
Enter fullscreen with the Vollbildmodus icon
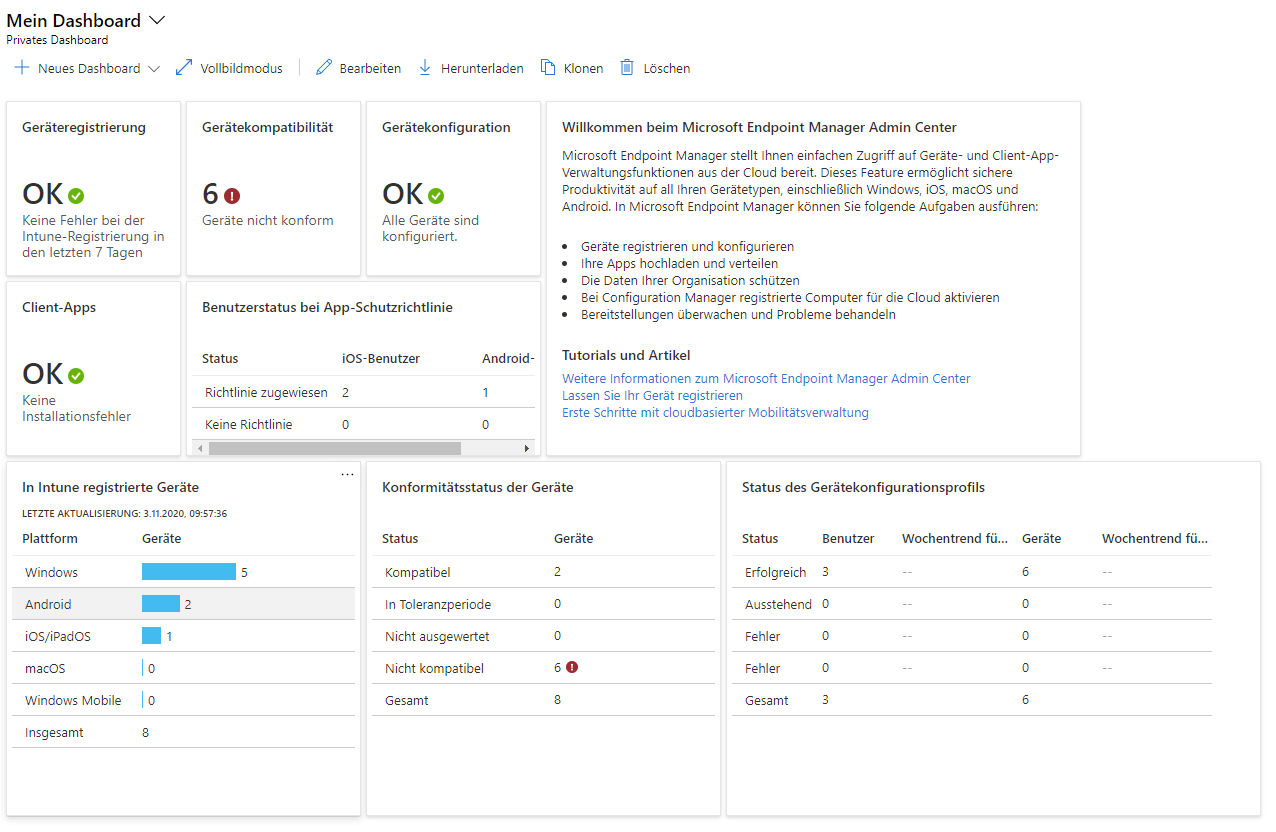184,68
